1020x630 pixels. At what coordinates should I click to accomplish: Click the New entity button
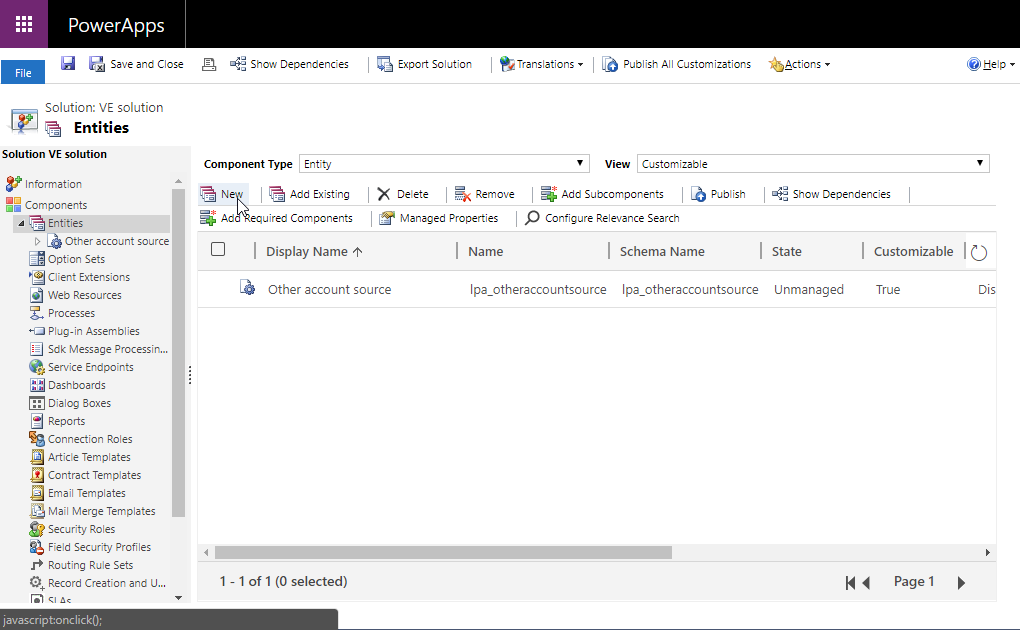click(x=222, y=194)
